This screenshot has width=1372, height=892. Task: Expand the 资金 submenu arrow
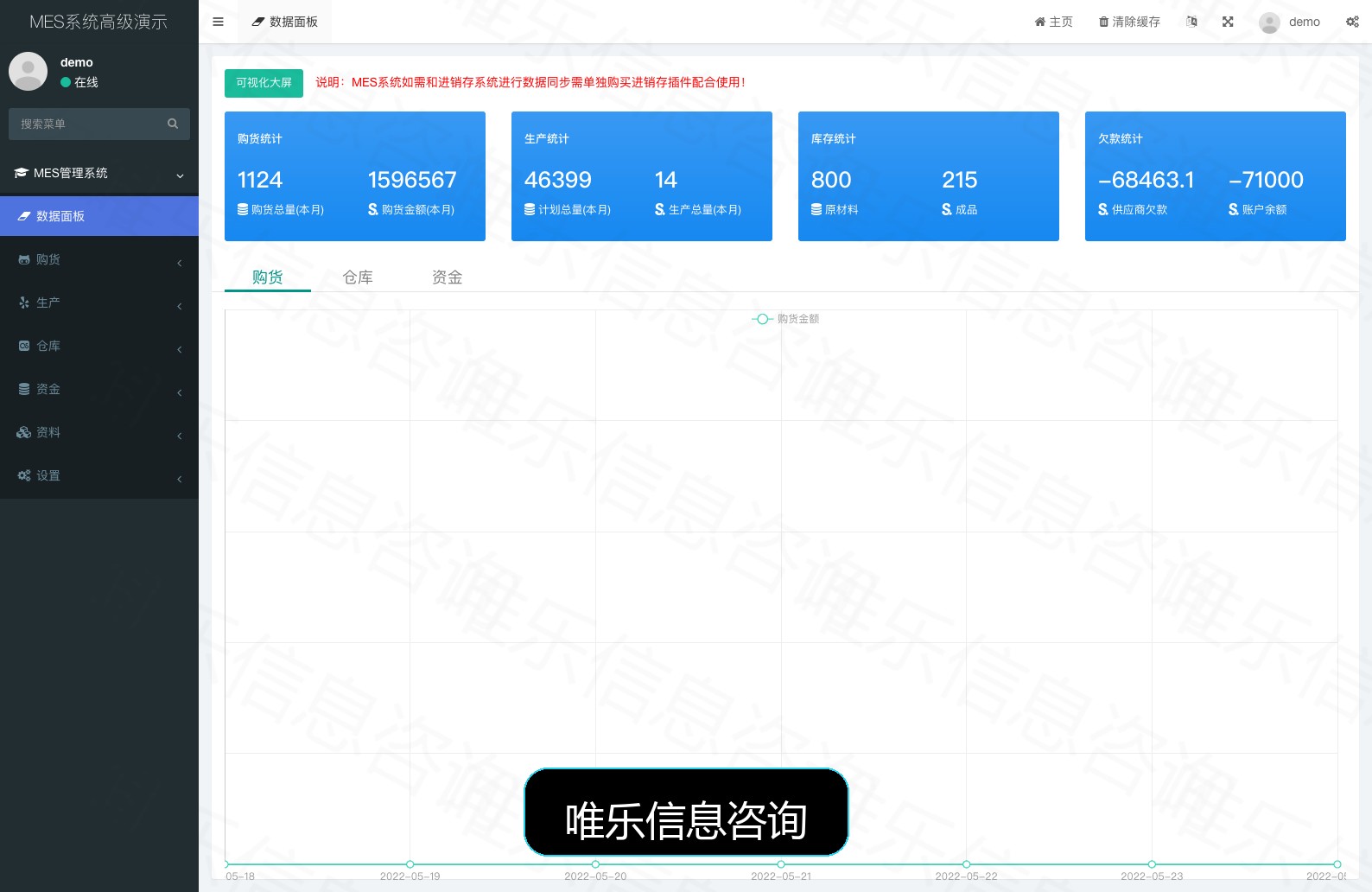180,392
